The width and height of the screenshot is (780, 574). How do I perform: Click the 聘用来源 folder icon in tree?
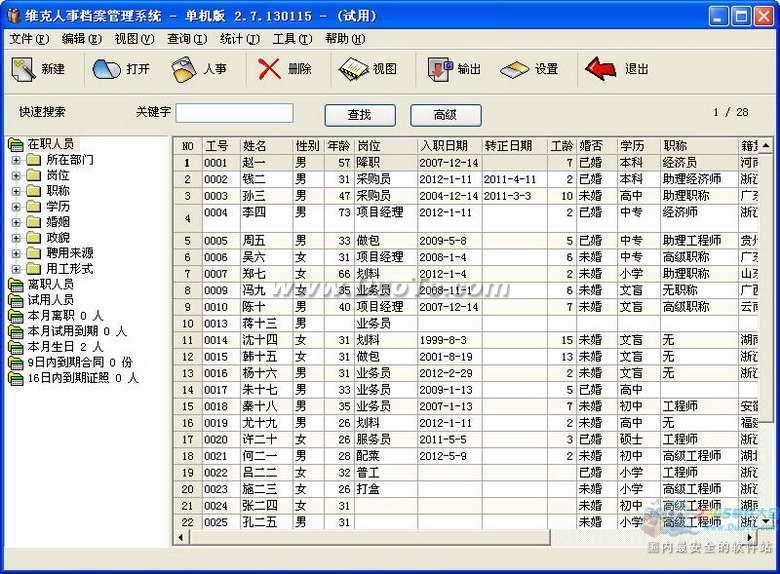point(34,254)
